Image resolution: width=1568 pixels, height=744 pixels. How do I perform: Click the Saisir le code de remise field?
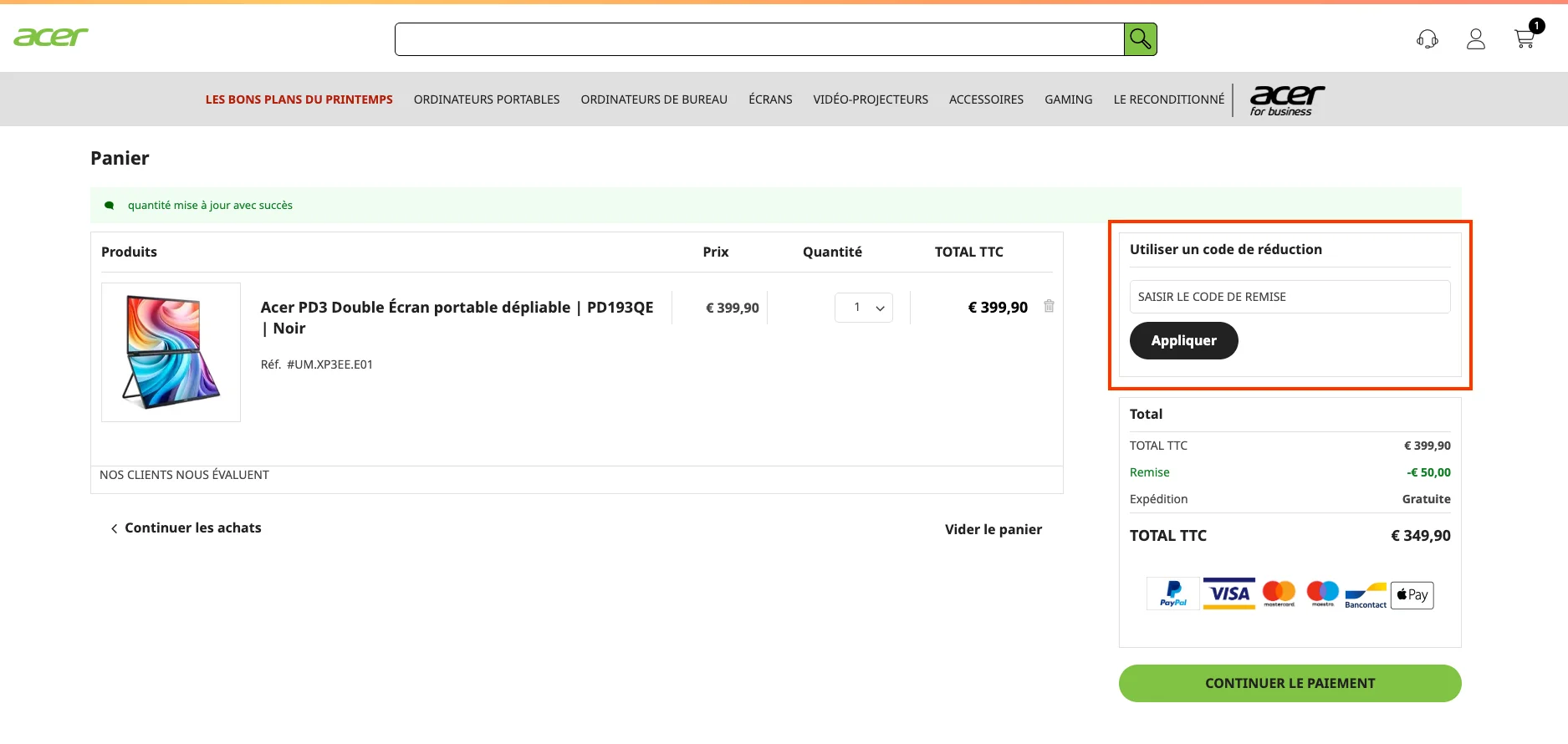coord(1290,297)
